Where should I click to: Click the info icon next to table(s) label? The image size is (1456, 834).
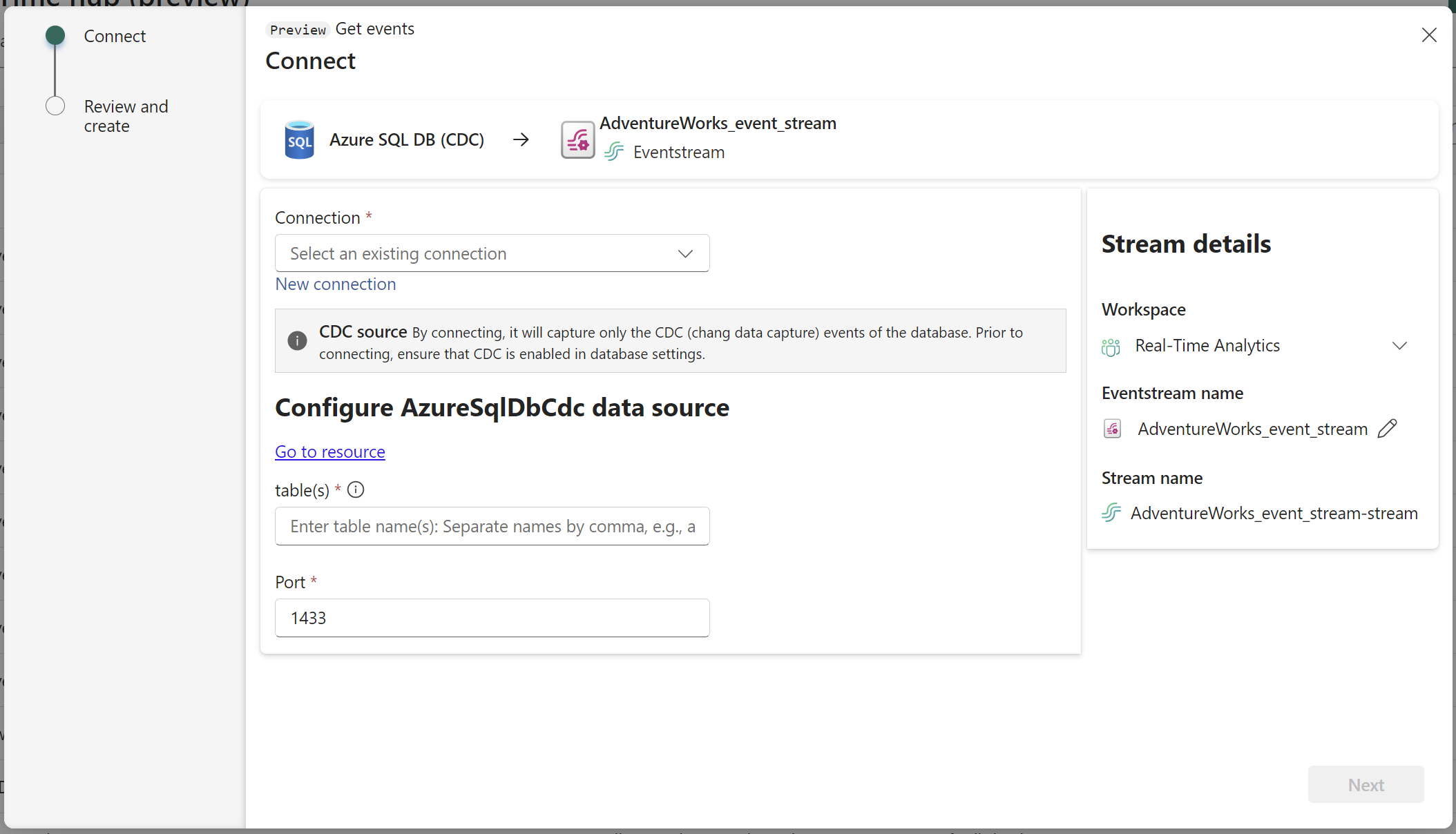pos(355,489)
